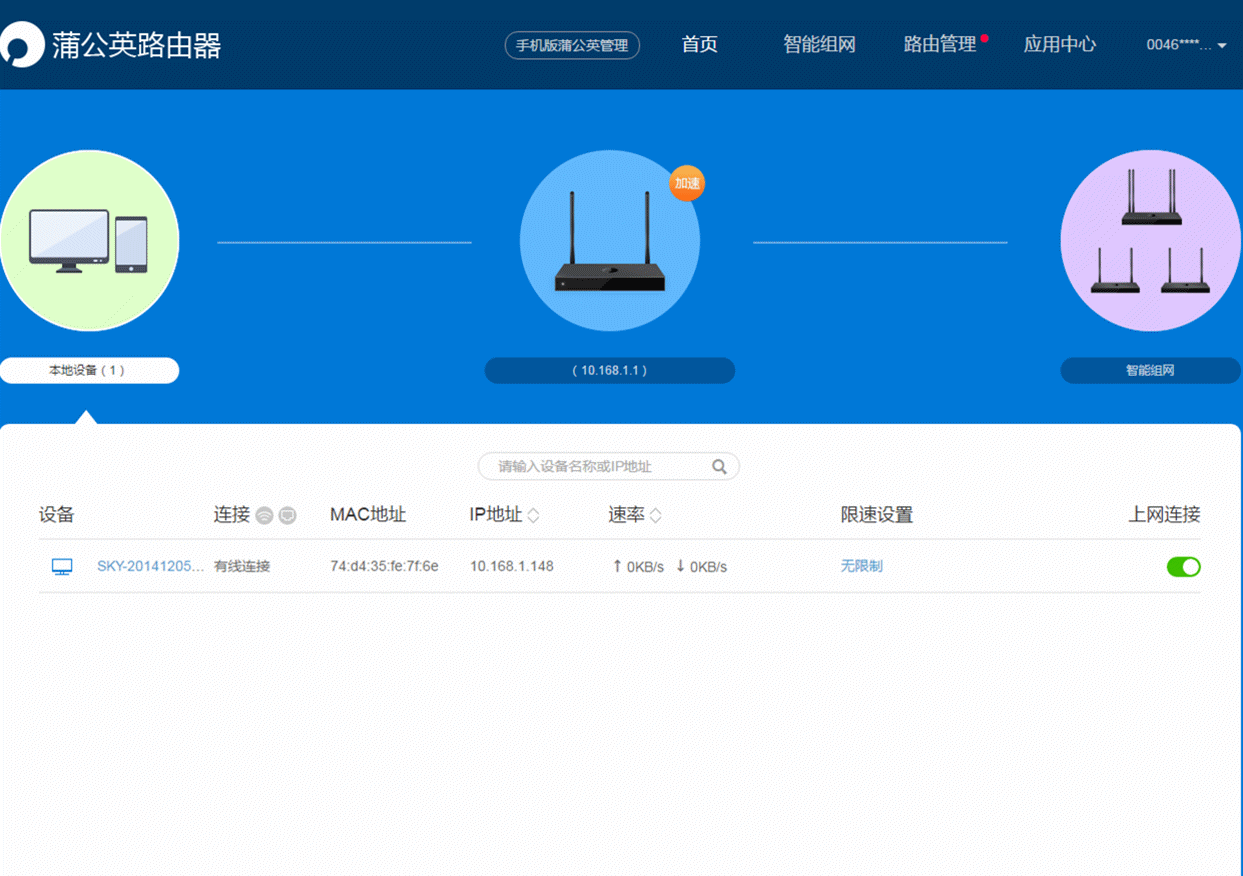Click the computer icon of SKY device
The image size is (1243, 876).
pos(60,566)
